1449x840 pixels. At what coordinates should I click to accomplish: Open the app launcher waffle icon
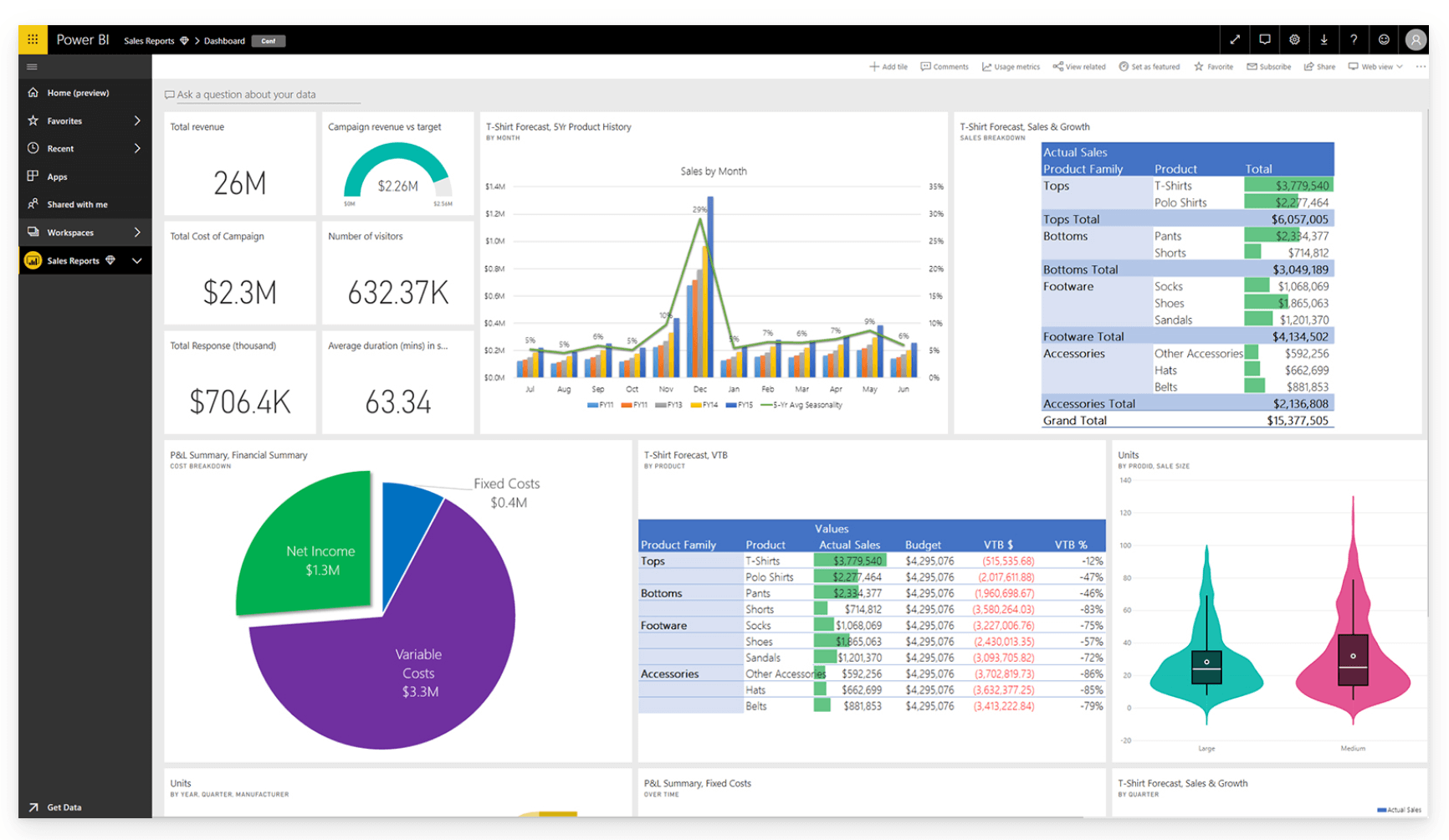[33, 39]
